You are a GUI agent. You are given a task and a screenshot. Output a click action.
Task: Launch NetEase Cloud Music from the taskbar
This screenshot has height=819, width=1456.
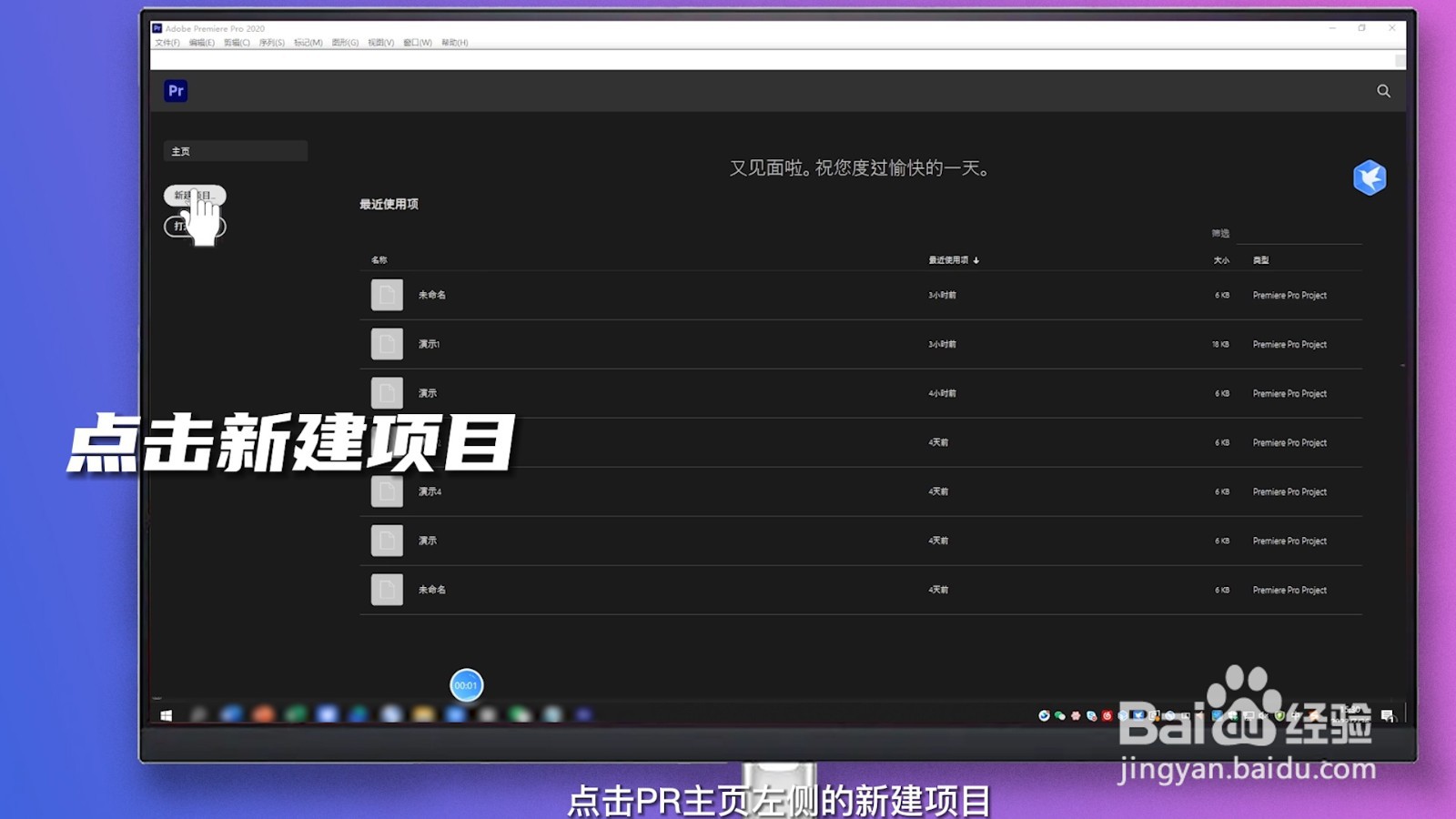click(x=1106, y=716)
